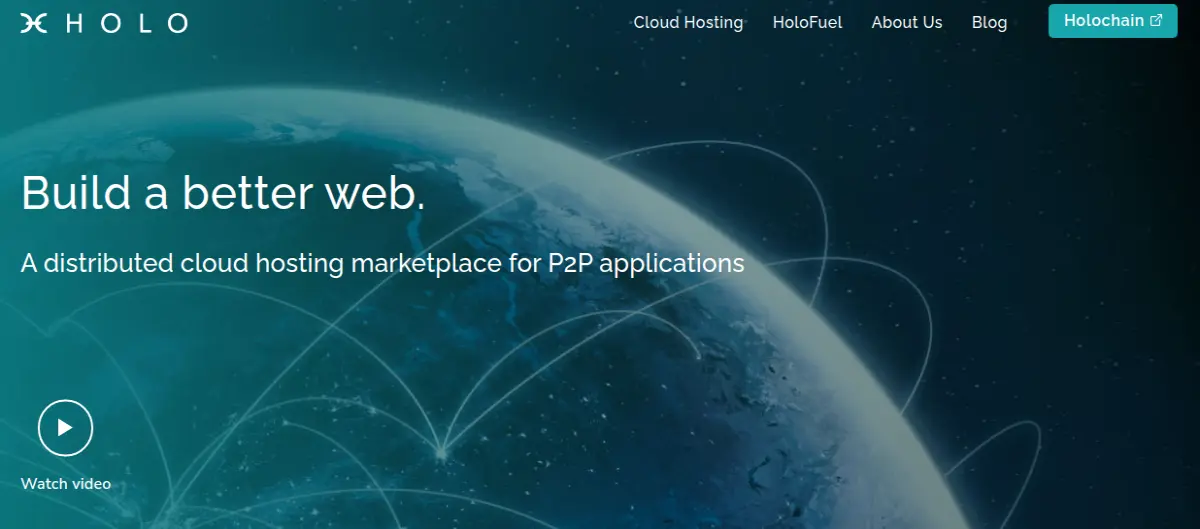This screenshot has height=529, width=1200.
Task: Open the HOLO wordmark home link
Action: coord(127,23)
